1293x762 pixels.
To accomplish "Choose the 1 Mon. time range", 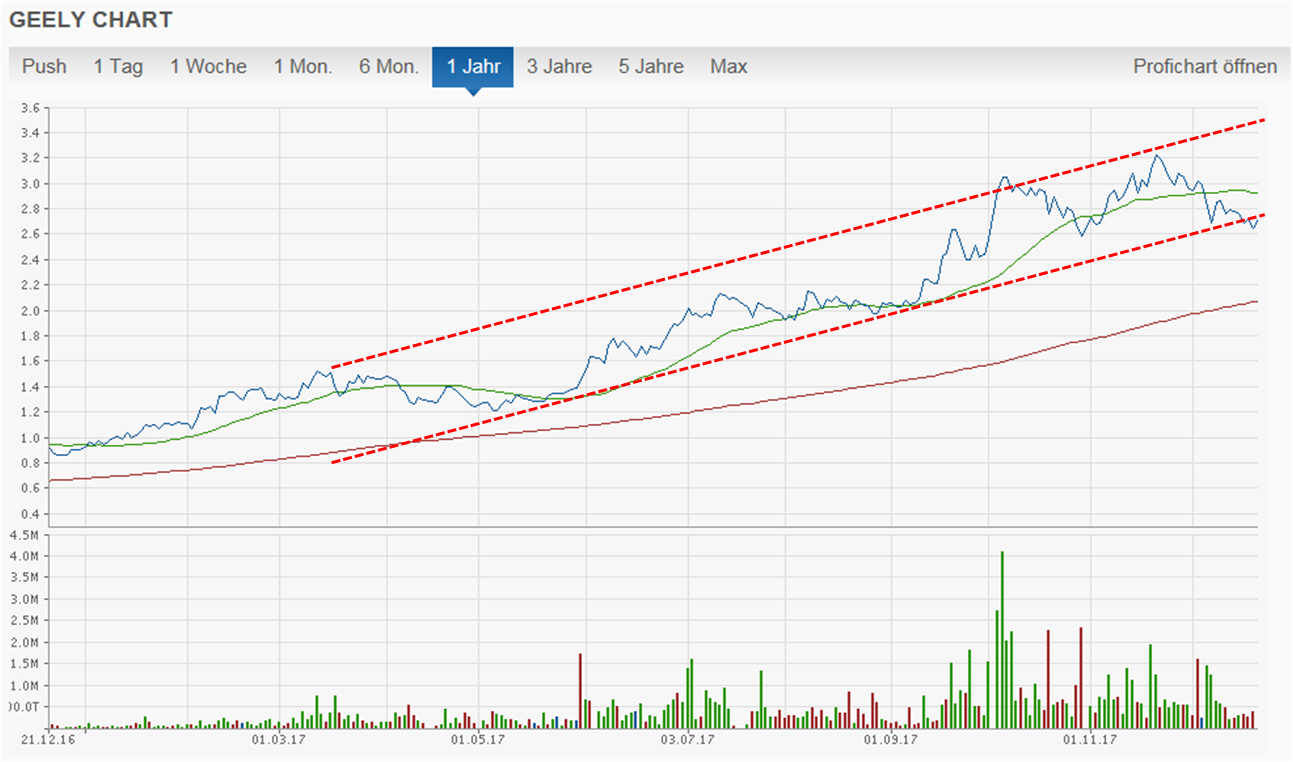I will [303, 67].
